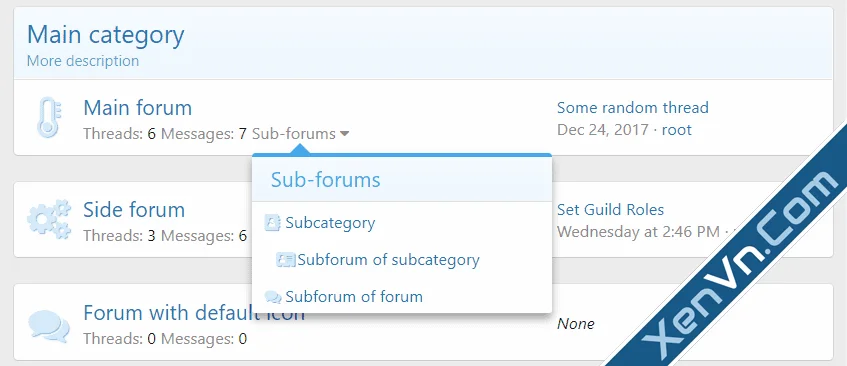This screenshot has height=366, width=847.
Task: Open the root user profile link
Action: tap(677, 130)
